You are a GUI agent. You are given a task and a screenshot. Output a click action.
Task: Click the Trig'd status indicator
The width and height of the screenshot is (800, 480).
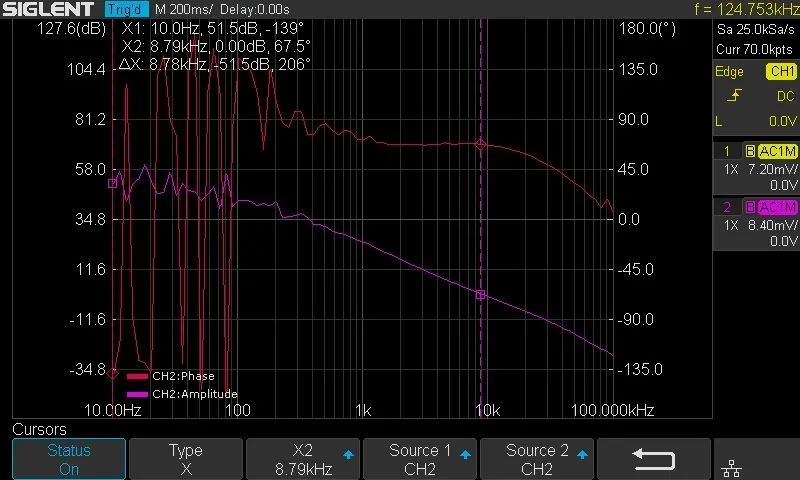tap(127, 9)
